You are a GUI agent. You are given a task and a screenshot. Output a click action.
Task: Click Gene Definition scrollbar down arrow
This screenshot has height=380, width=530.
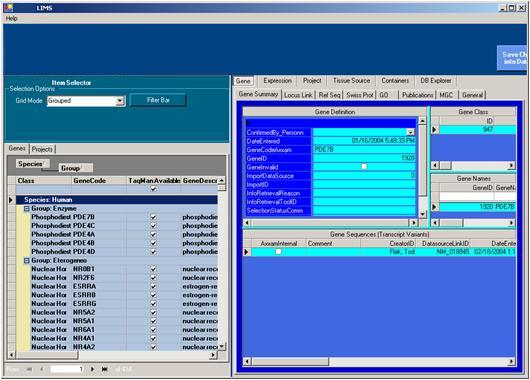point(423,214)
